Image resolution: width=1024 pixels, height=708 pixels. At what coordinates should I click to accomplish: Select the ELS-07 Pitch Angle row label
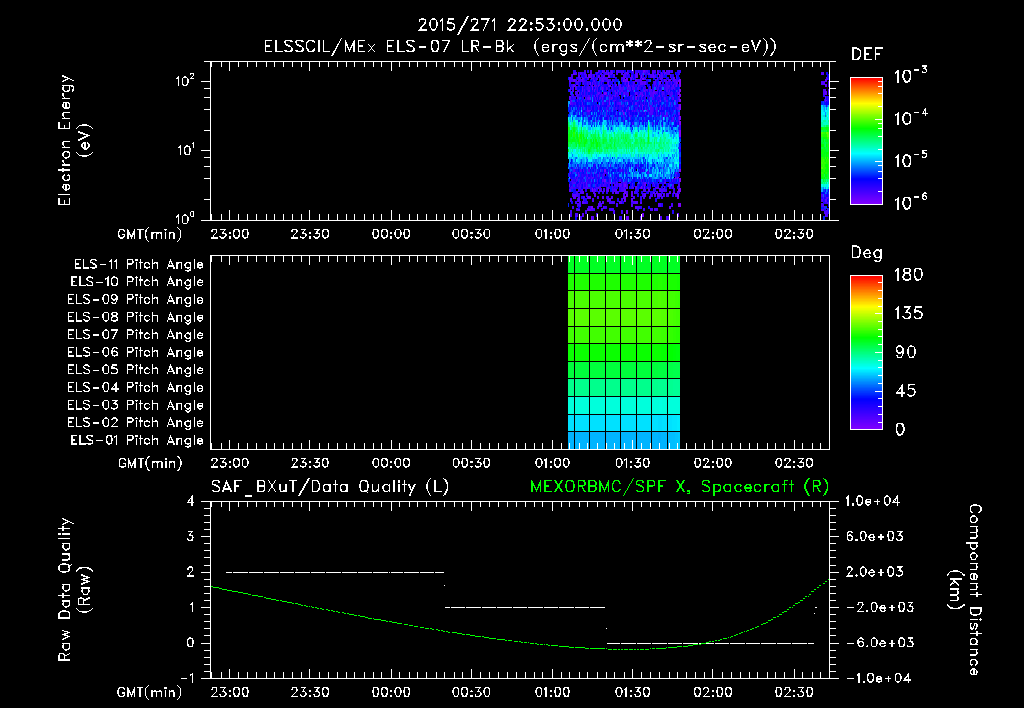pyautogui.click(x=135, y=334)
